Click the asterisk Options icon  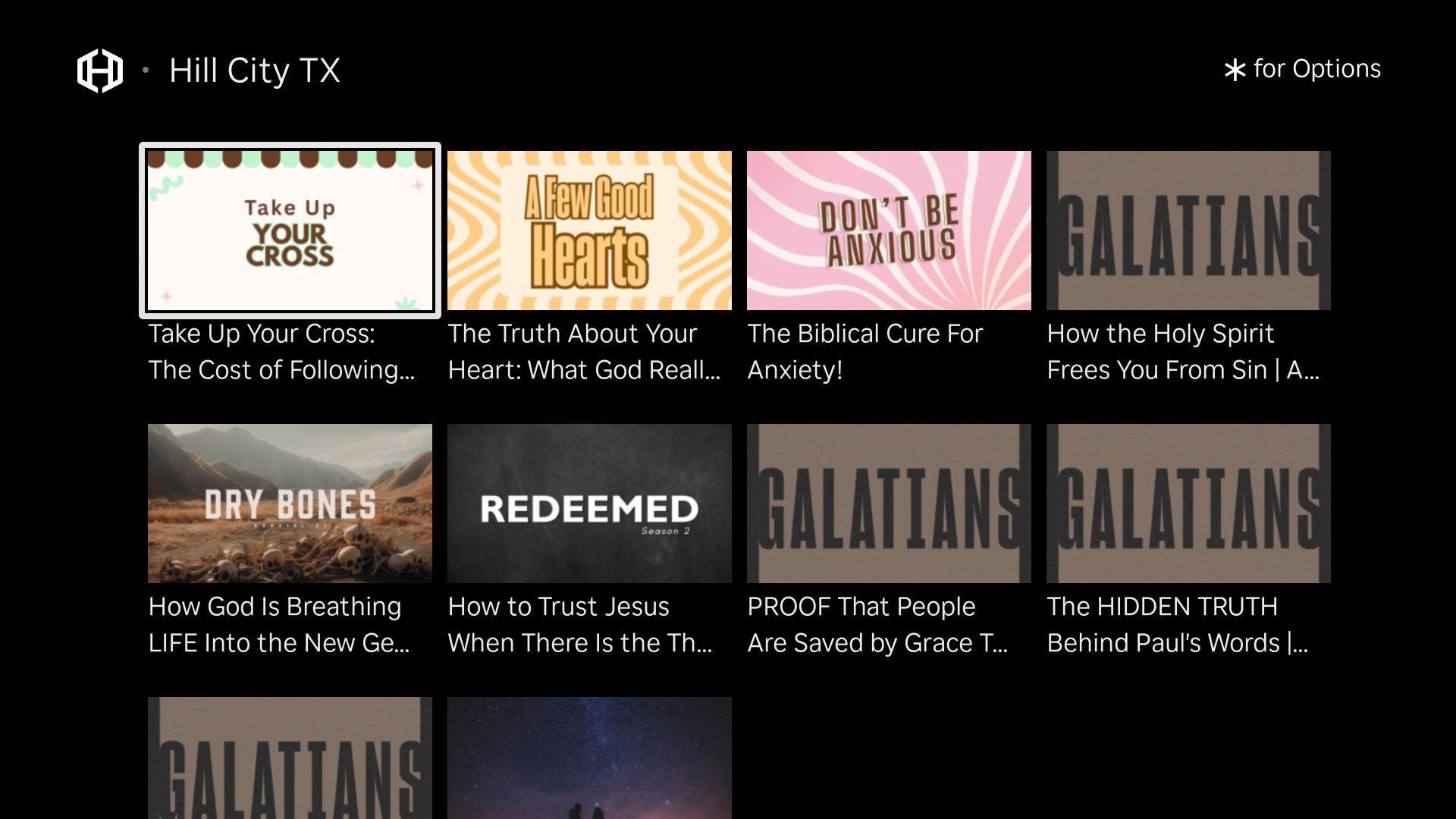[x=1235, y=71]
